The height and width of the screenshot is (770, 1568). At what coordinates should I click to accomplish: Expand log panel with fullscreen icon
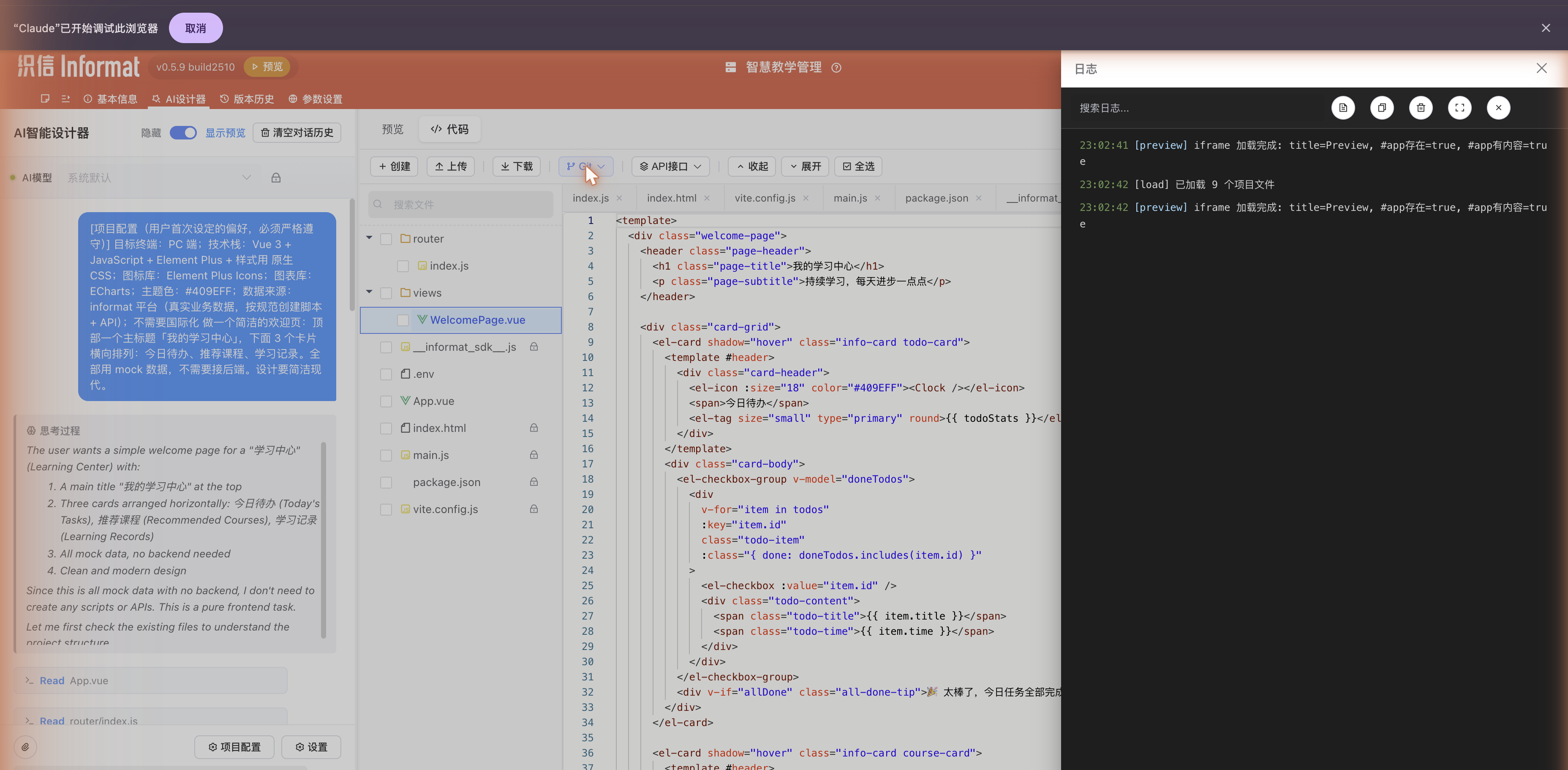[1460, 108]
